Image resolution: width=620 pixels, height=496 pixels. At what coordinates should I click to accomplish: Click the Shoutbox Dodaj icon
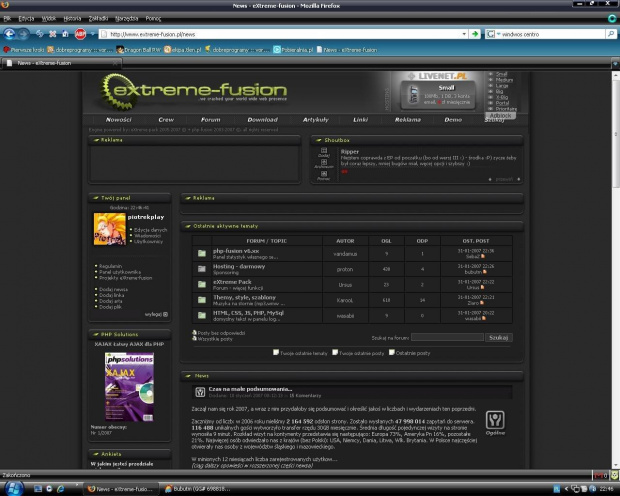pyautogui.click(x=324, y=152)
